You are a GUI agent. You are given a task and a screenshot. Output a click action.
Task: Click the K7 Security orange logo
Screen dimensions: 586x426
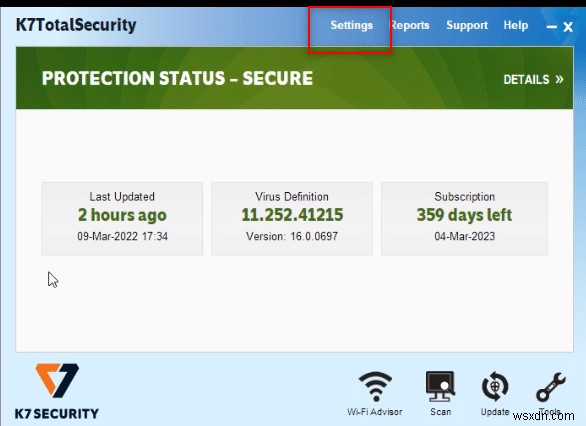[57, 380]
